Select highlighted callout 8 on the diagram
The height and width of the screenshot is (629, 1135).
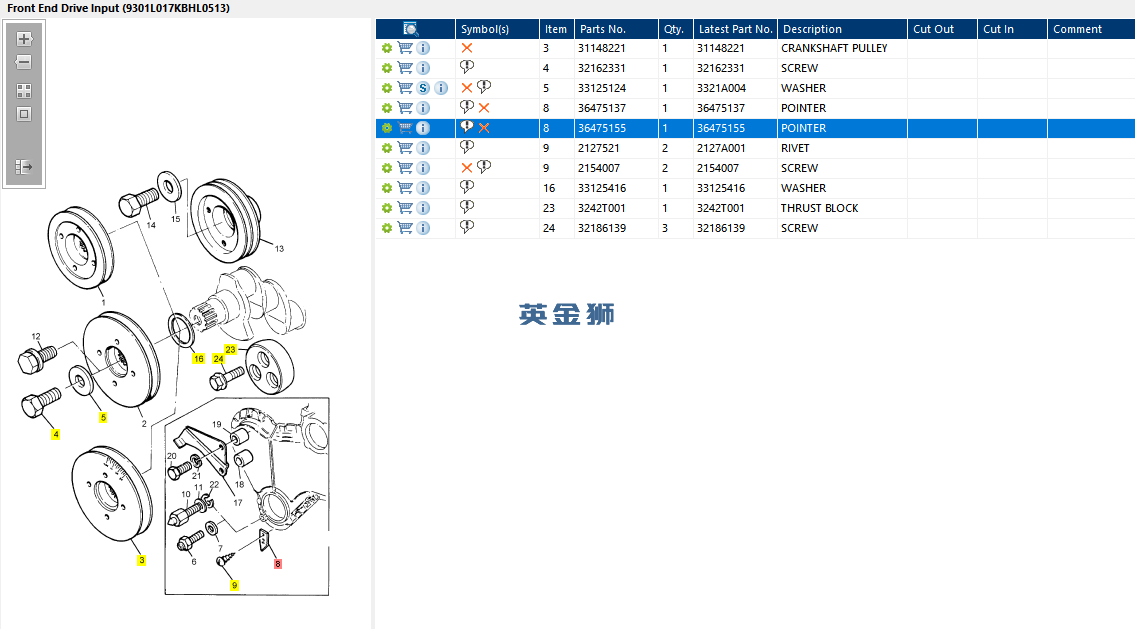click(277, 564)
